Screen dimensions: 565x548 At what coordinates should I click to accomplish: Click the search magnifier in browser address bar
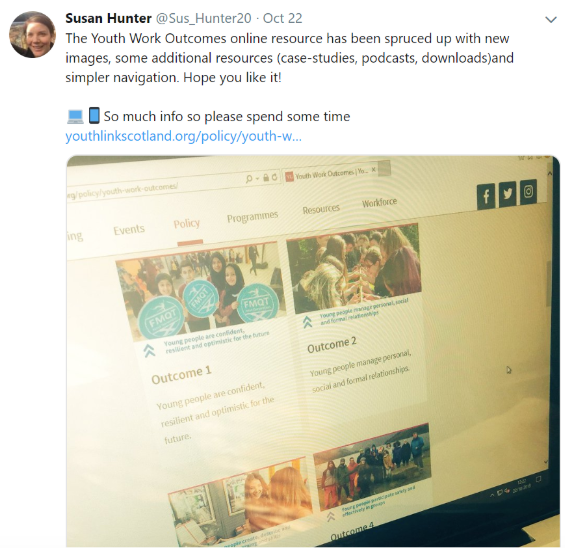[249, 178]
